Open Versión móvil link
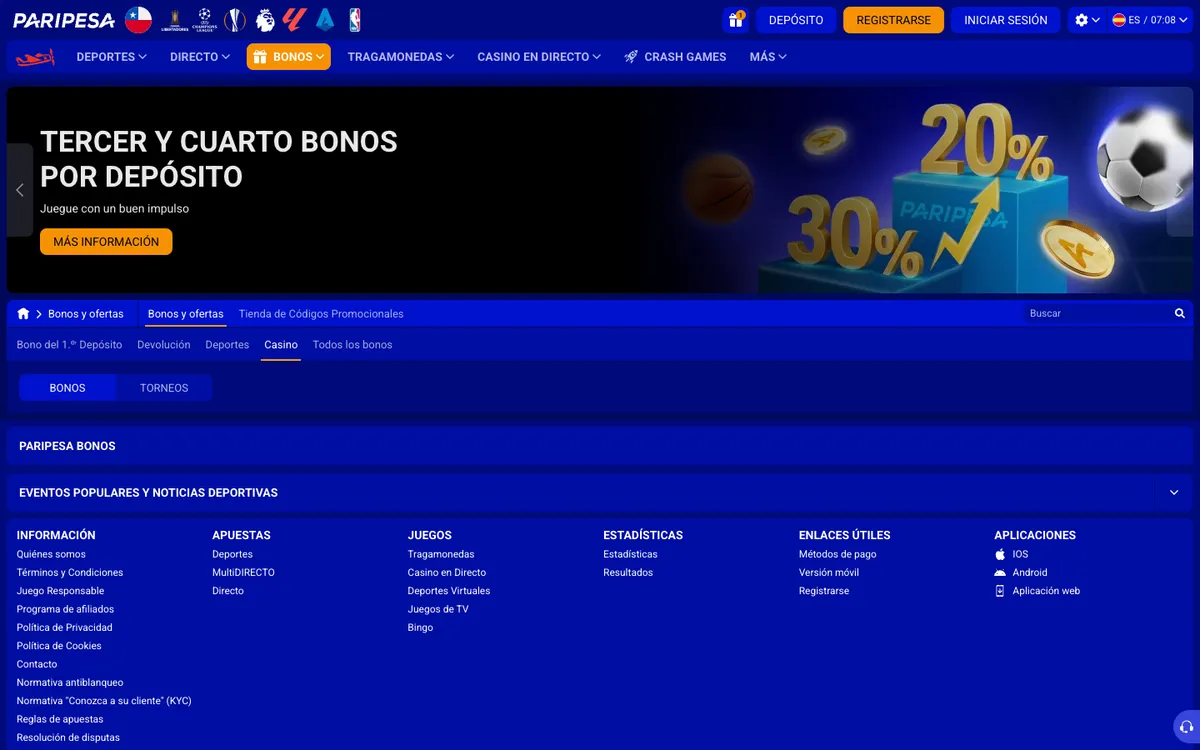1200x750 pixels. [829, 573]
